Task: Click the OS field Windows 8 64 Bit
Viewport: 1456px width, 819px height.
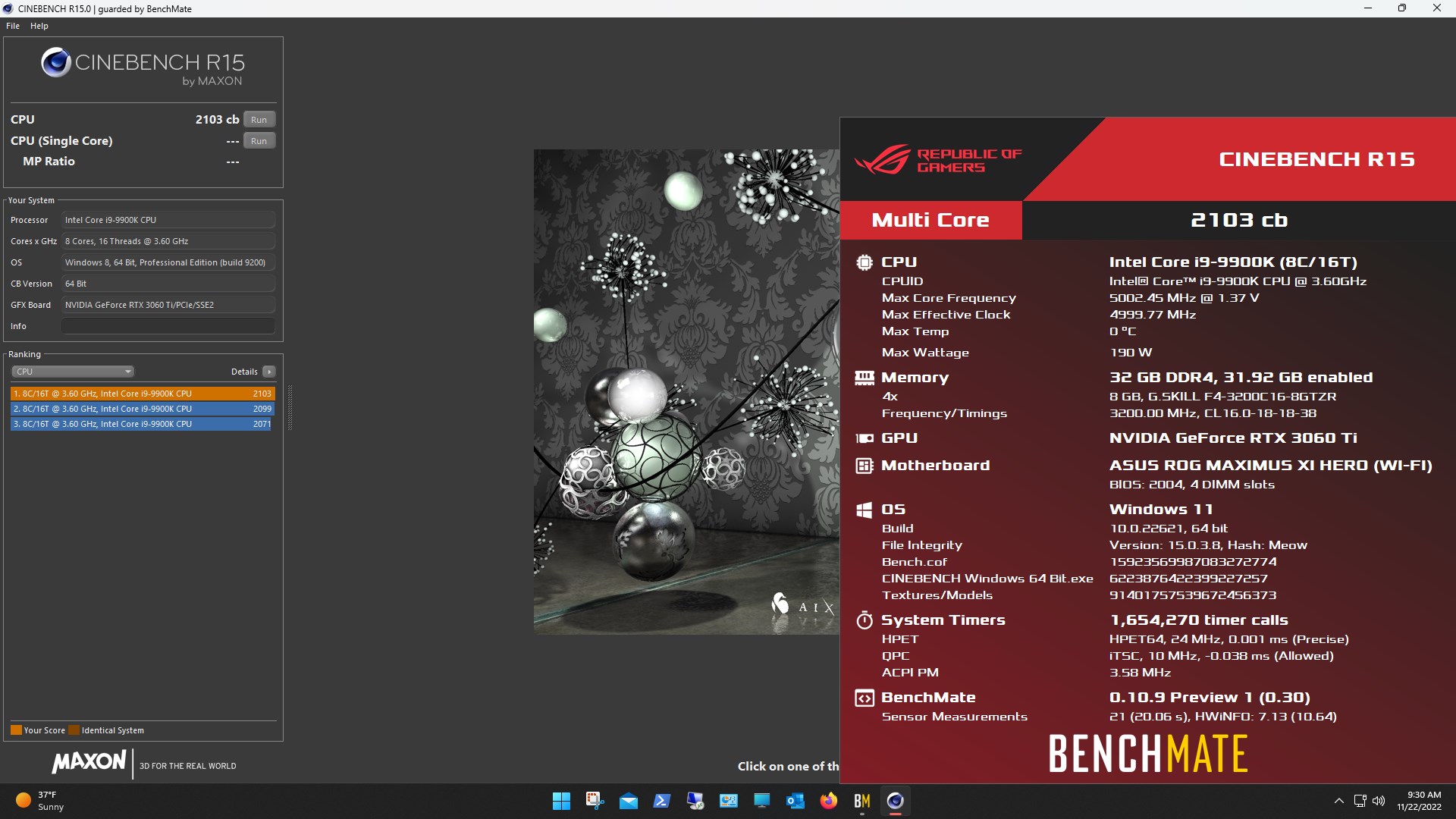Action: point(168,262)
